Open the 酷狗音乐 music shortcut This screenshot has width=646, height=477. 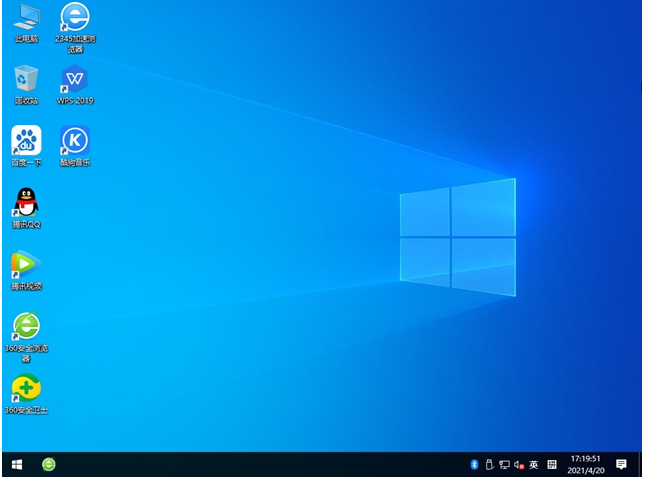point(75,140)
